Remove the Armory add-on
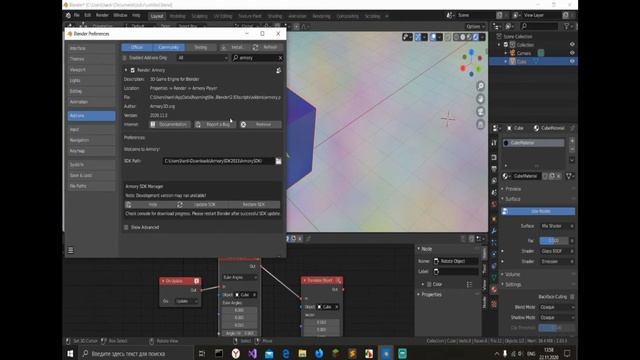The height and width of the screenshot is (360, 640). pyautogui.click(x=260, y=124)
